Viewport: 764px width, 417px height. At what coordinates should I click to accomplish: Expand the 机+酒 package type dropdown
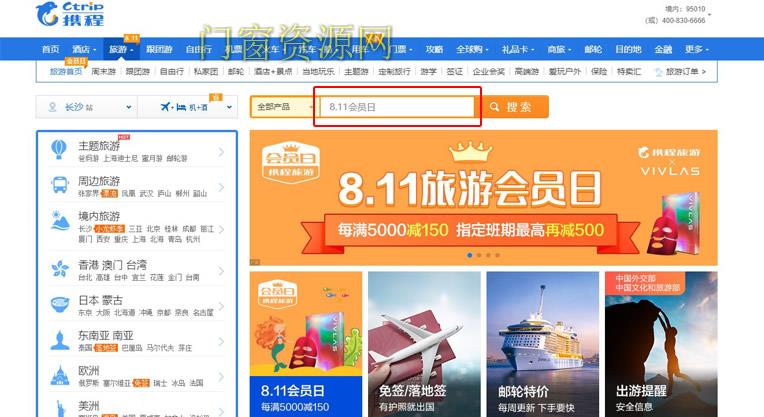(188, 107)
